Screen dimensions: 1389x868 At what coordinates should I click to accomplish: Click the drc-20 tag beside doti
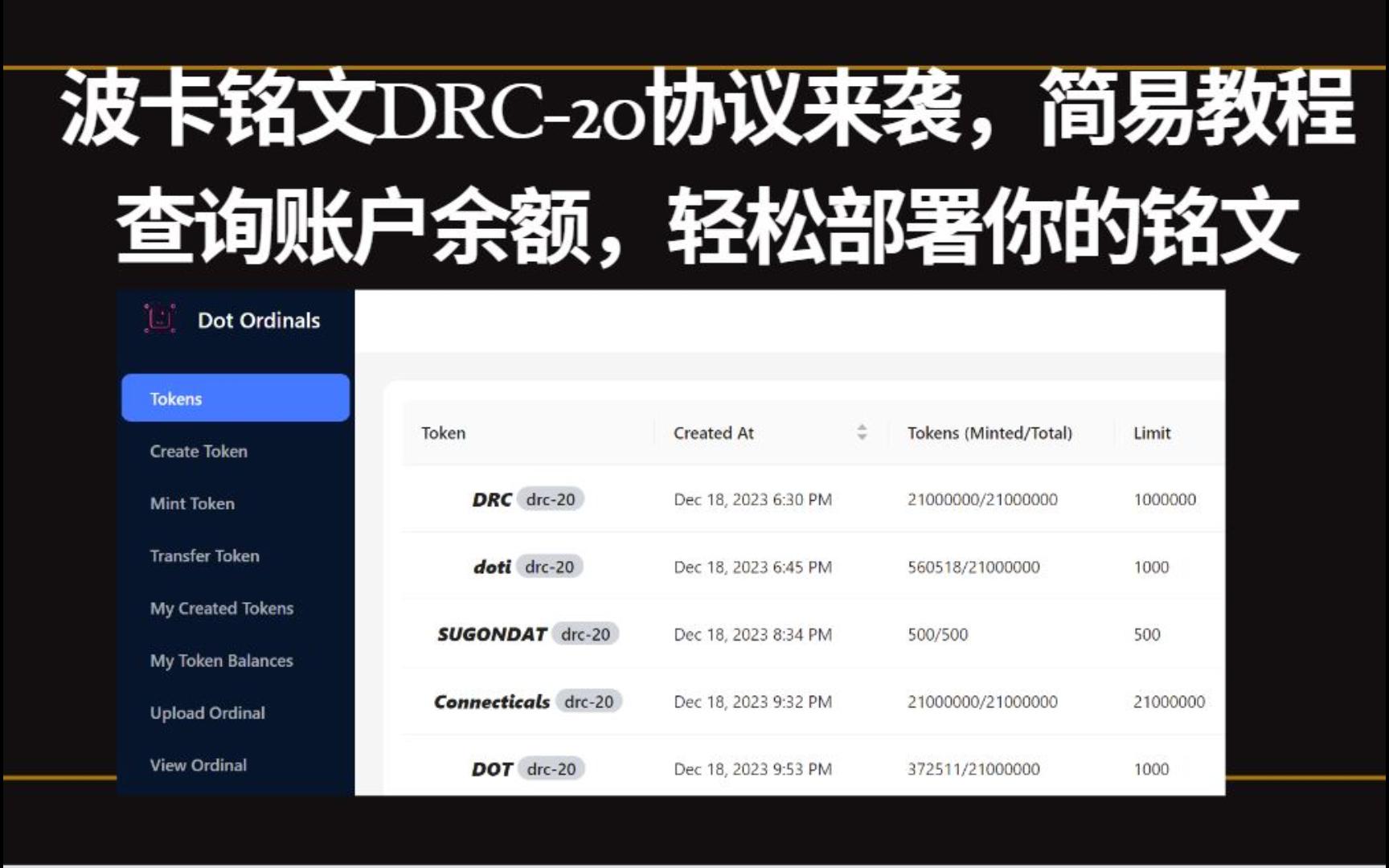(550, 567)
